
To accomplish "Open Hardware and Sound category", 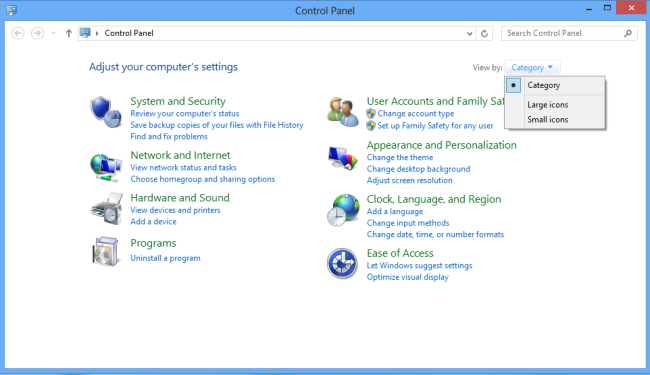I will click(180, 198).
